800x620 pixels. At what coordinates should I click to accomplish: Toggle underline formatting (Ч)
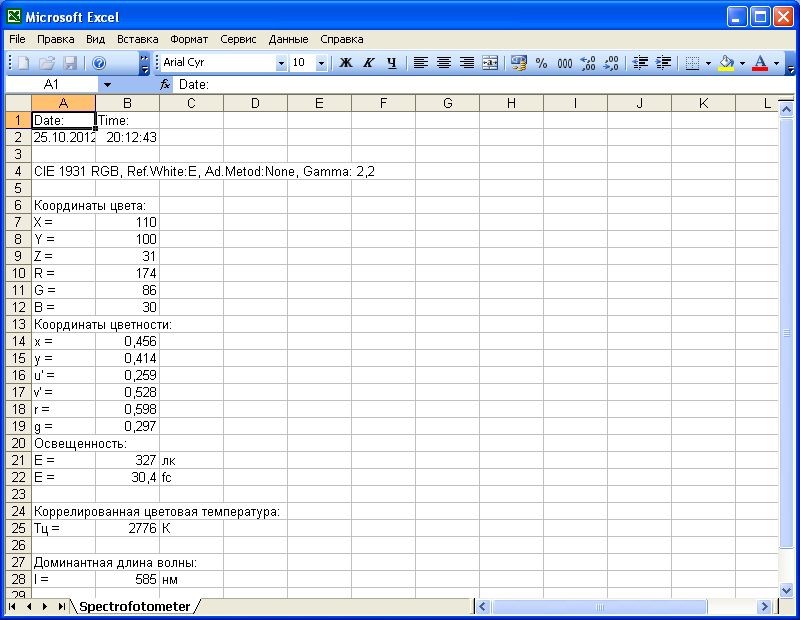391,62
